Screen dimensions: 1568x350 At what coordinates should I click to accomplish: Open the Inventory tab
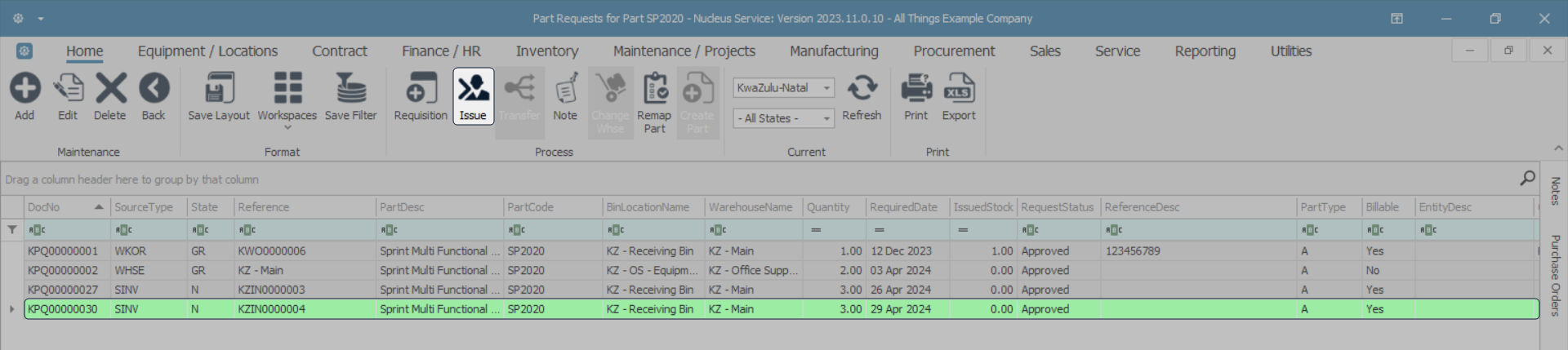point(547,51)
